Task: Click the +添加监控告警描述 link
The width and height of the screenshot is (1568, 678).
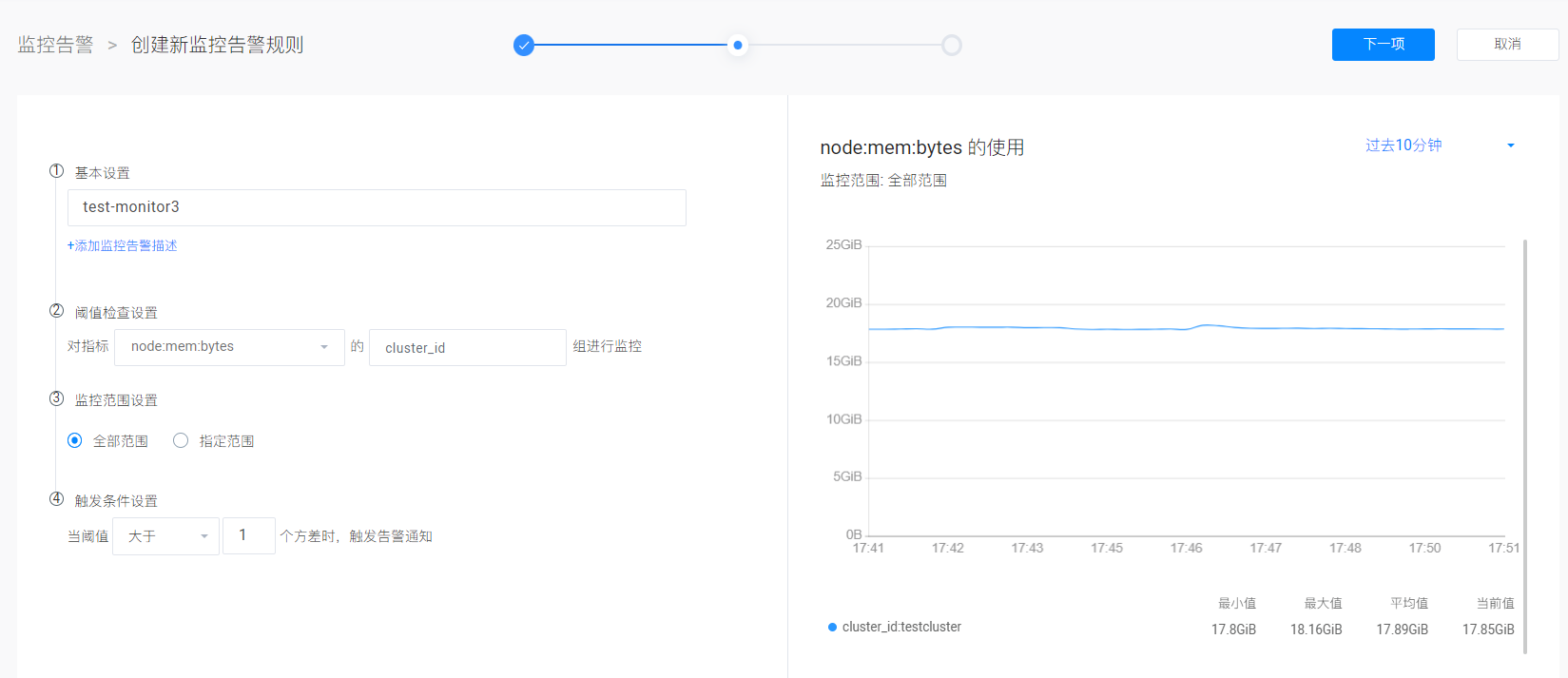Action: pyautogui.click(x=122, y=245)
